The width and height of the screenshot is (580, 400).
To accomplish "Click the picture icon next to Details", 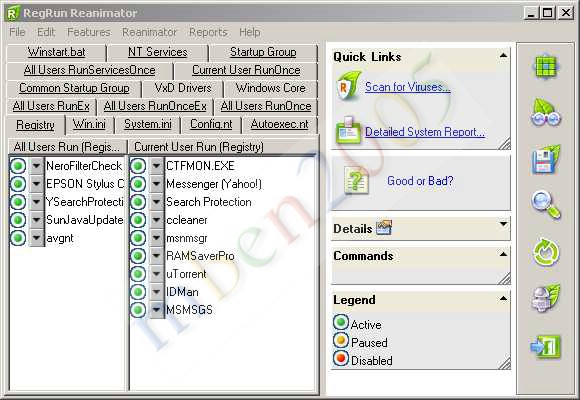I will tap(384, 228).
